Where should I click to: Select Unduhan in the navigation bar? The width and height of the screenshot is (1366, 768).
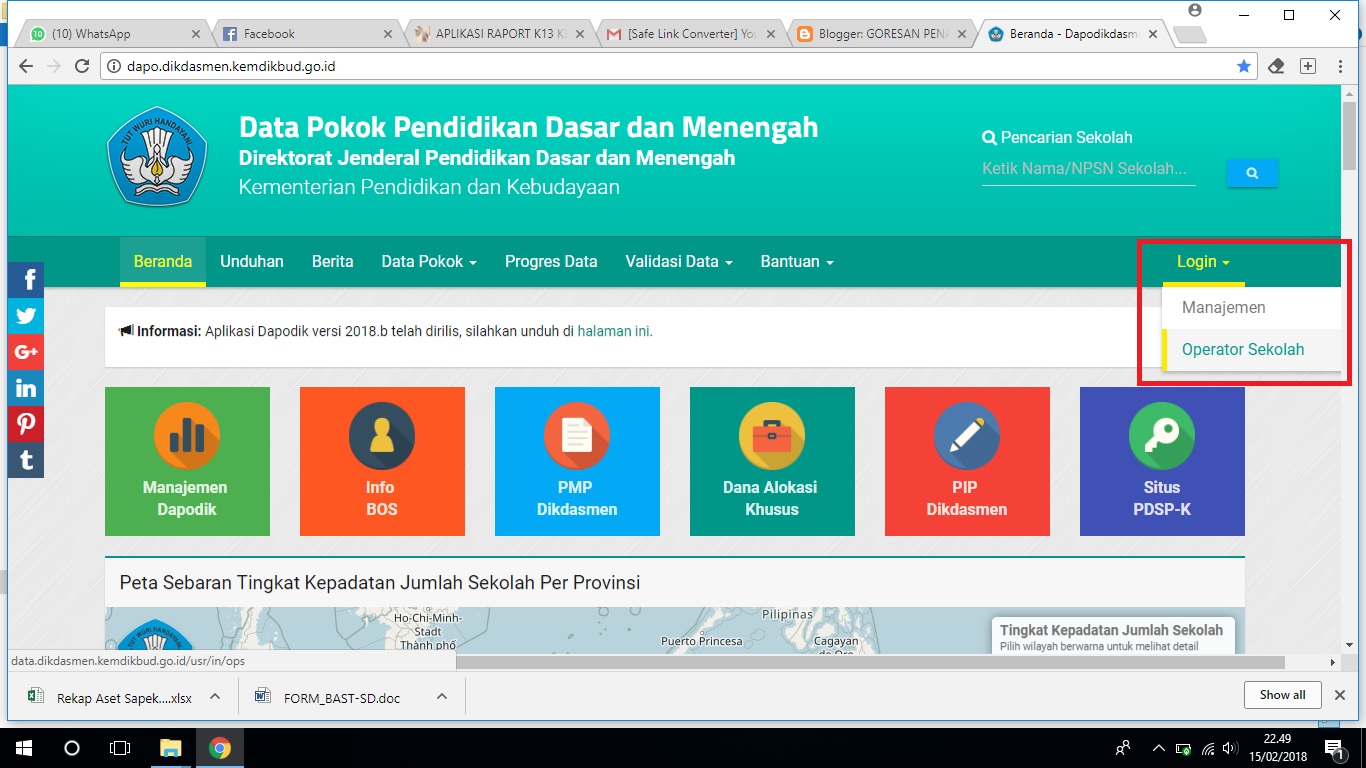click(252, 262)
